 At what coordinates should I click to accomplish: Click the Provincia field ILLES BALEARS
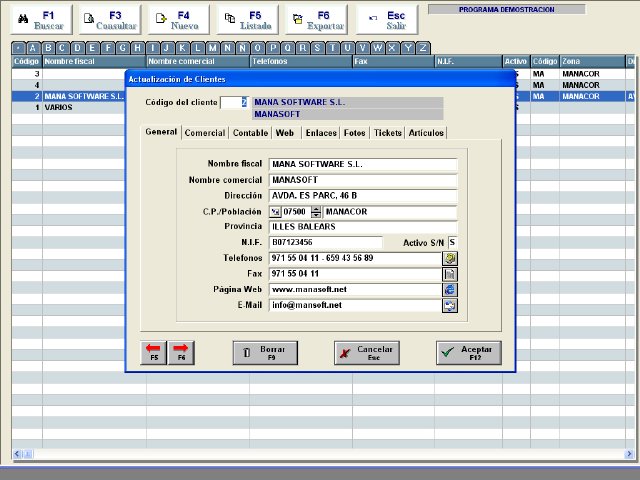coord(363,227)
